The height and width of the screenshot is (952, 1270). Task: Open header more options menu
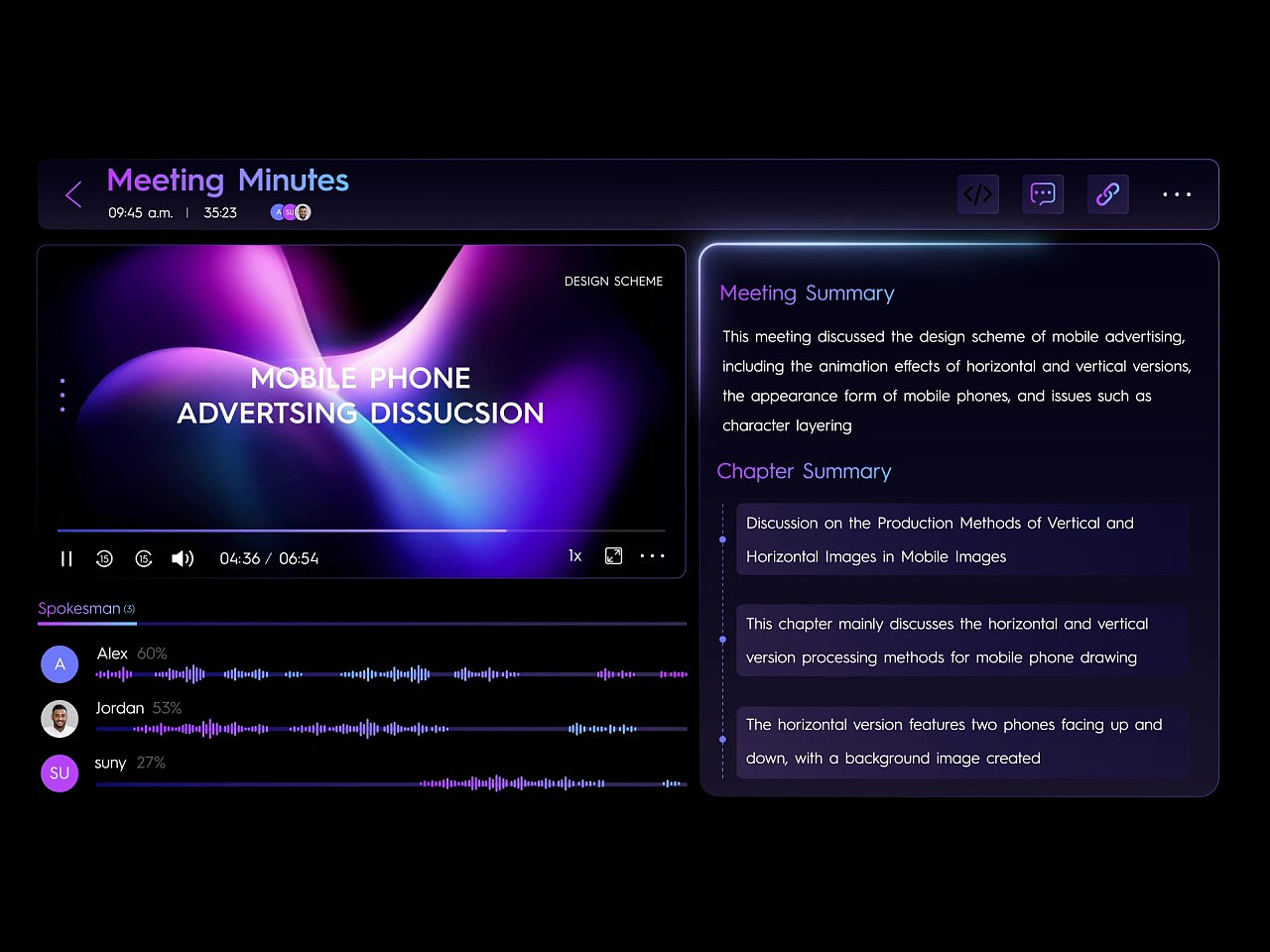(x=1177, y=194)
